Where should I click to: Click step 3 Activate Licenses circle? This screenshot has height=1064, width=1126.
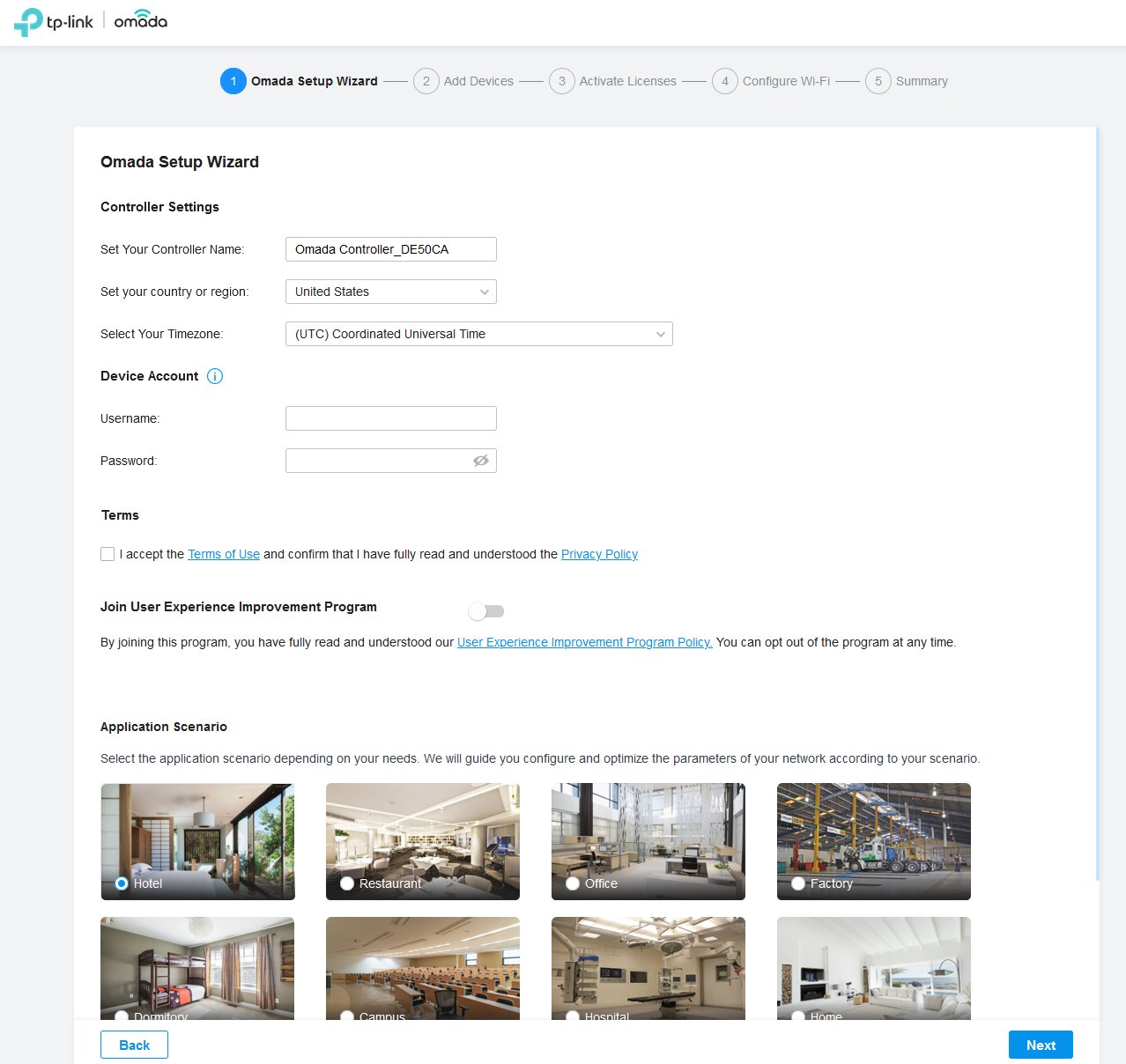(561, 81)
